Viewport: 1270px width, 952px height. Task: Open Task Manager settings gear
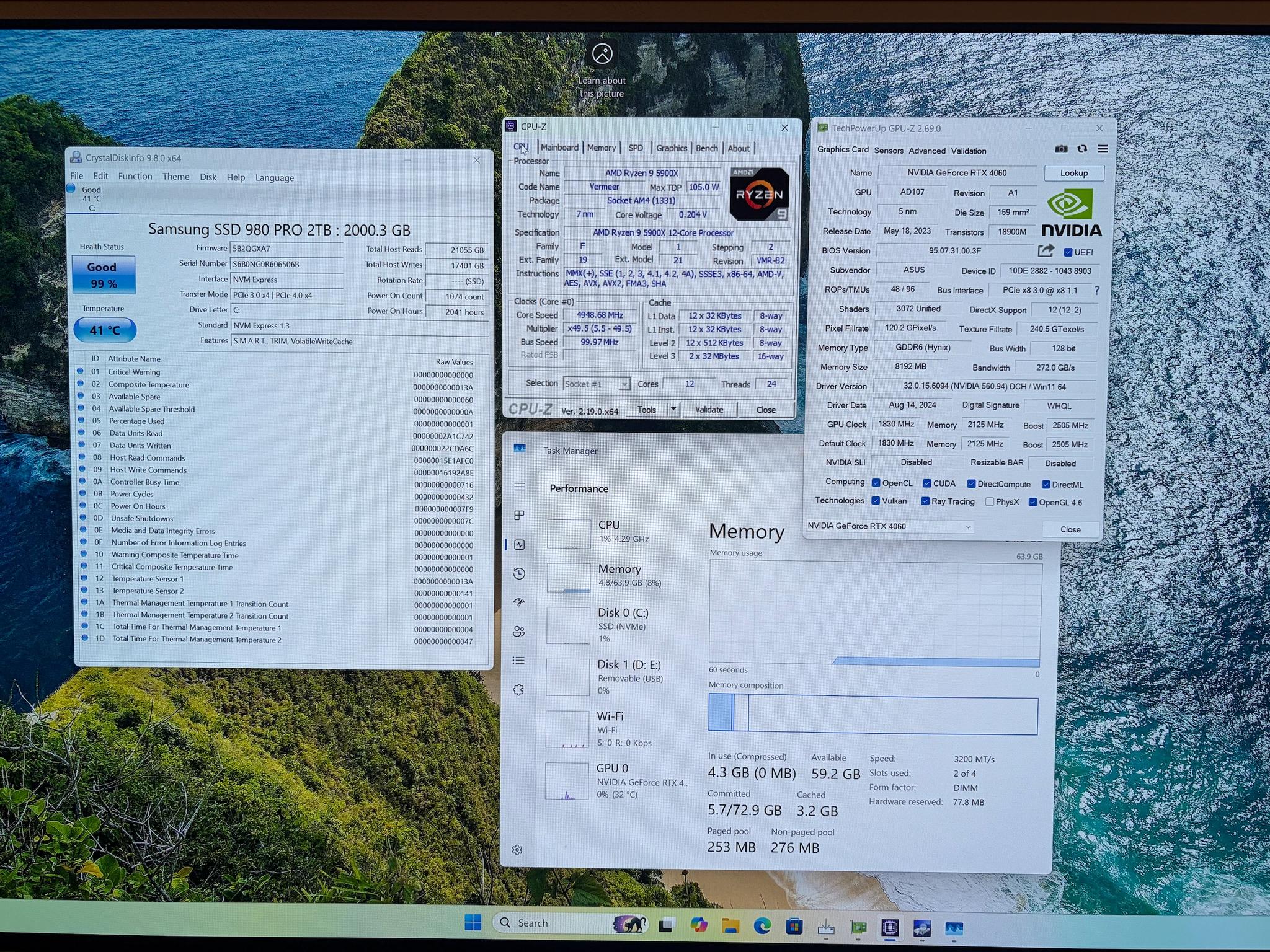coord(517,850)
